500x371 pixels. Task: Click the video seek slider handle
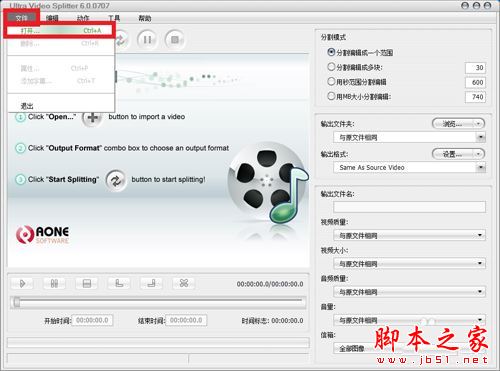16,302
